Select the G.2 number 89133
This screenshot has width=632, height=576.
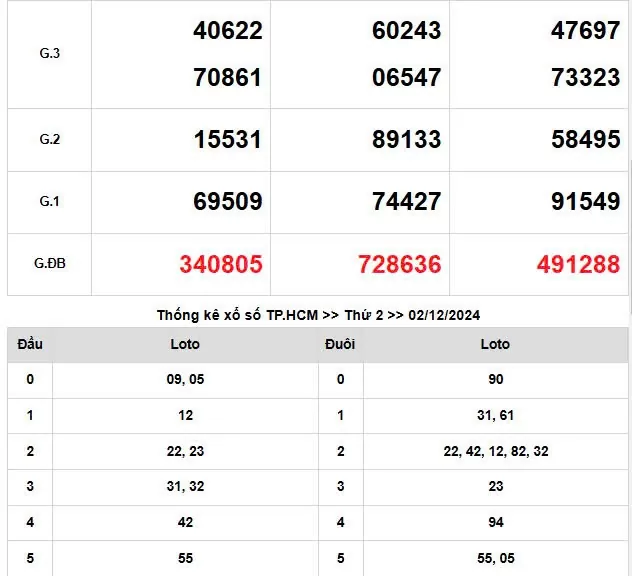click(x=407, y=139)
